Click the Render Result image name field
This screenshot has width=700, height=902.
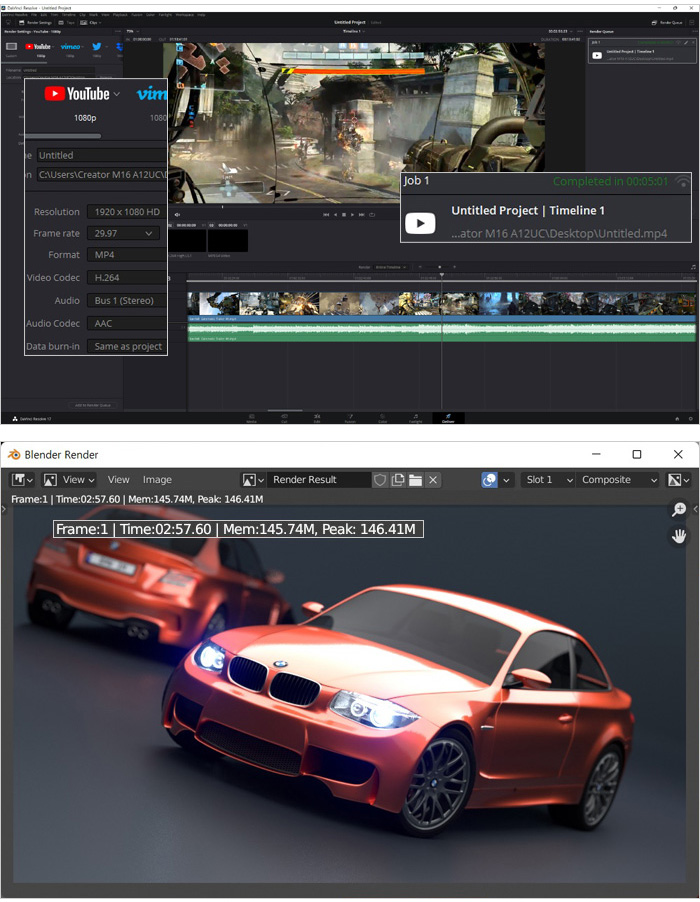point(319,480)
